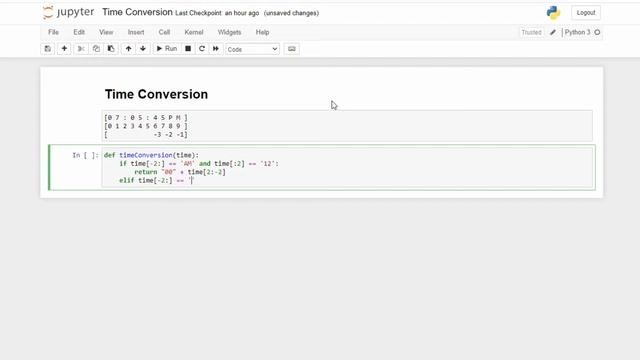The width and height of the screenshot is (640, 360).
Task: Restart kernel and rerun notebook icon
Action: tap(216, 49)
